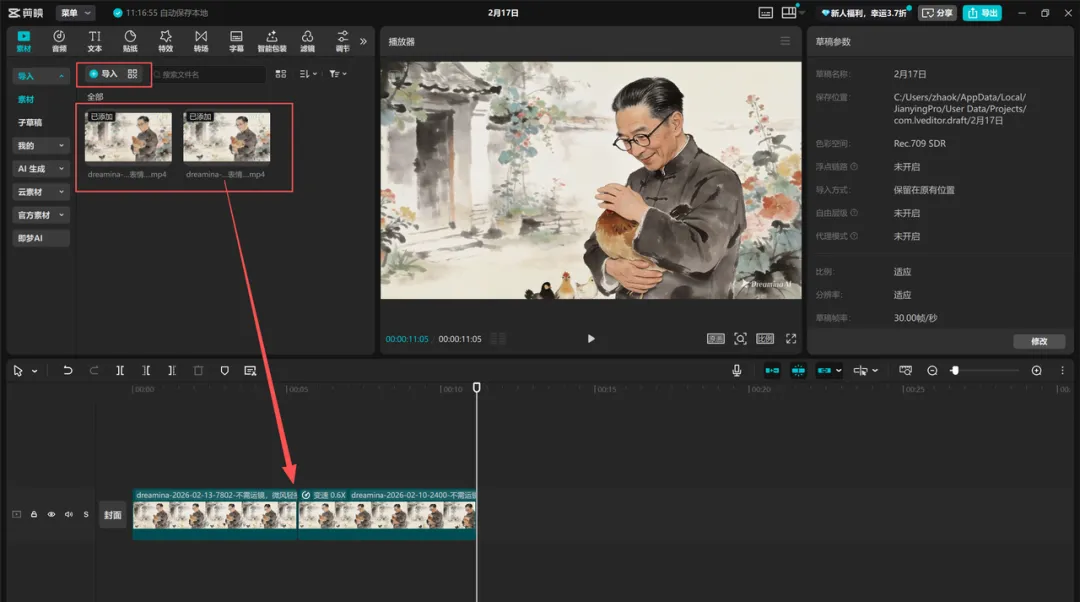Zoom out the timeline
The height and width of the screenshot is (602, 1080).
coord(932,371)
